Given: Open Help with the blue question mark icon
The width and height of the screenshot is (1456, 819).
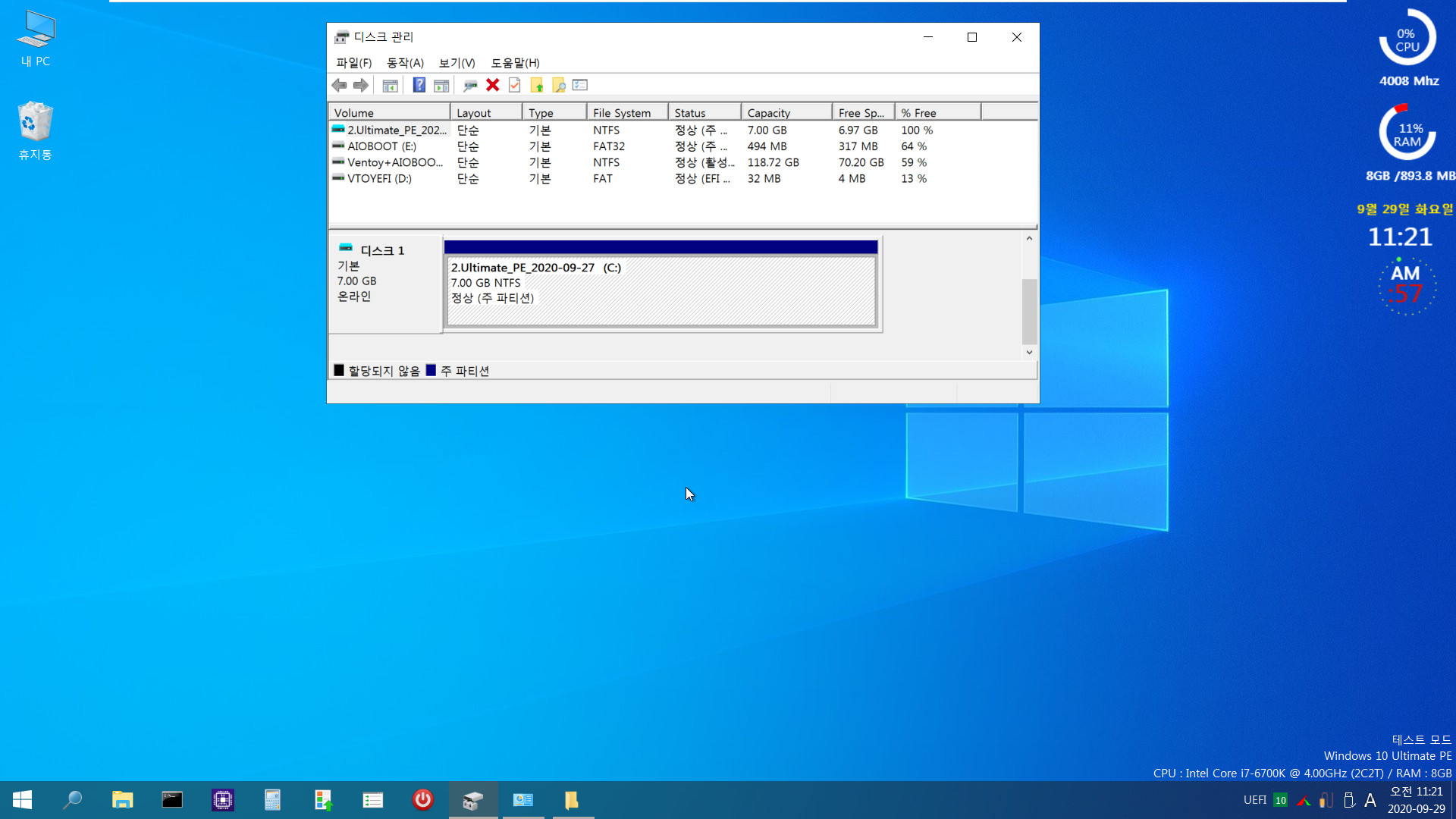Looking at the screenshot, I should (419, 86).
